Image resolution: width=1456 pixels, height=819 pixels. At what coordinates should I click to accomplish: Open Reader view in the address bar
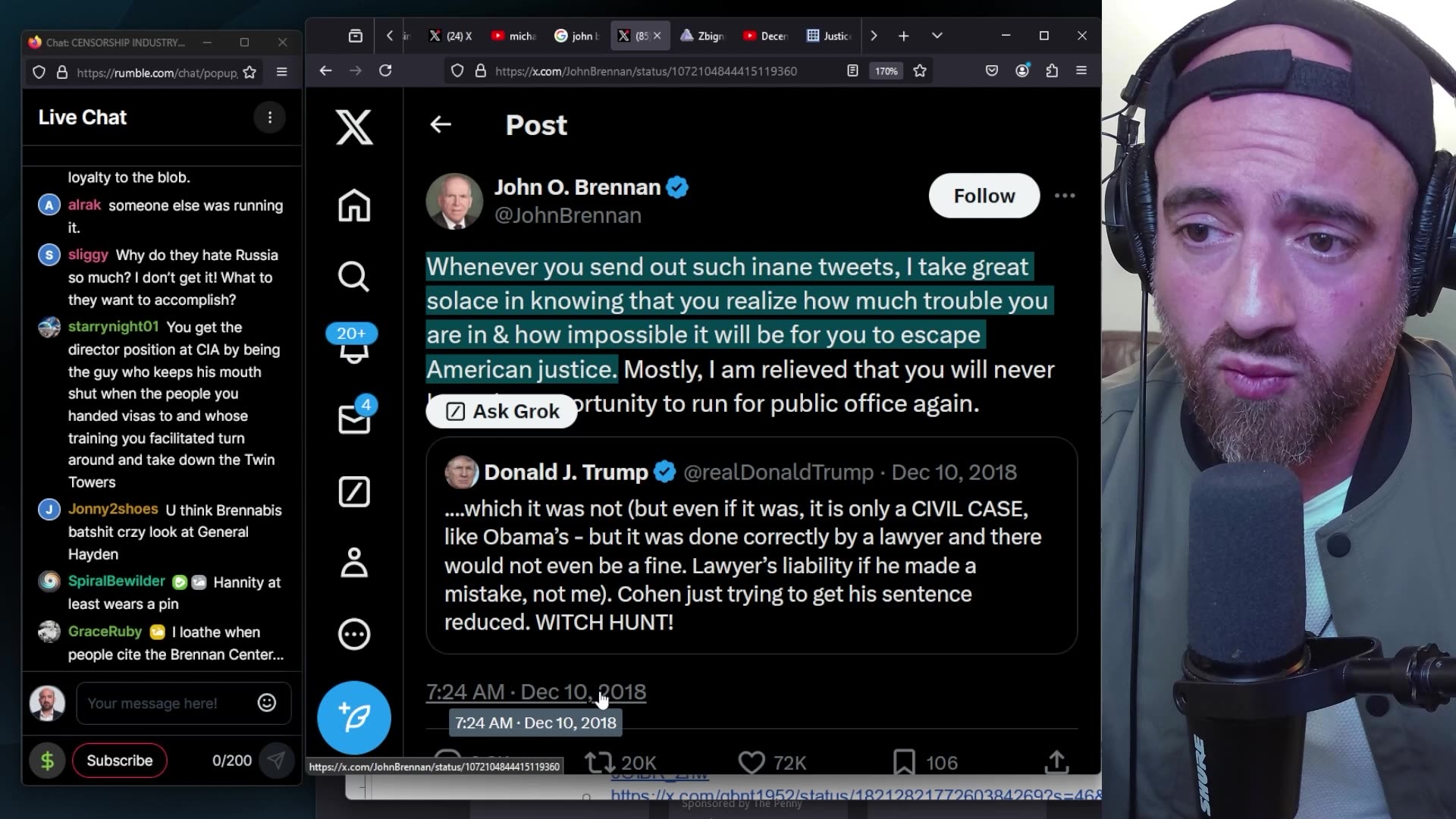coord(852,71)
